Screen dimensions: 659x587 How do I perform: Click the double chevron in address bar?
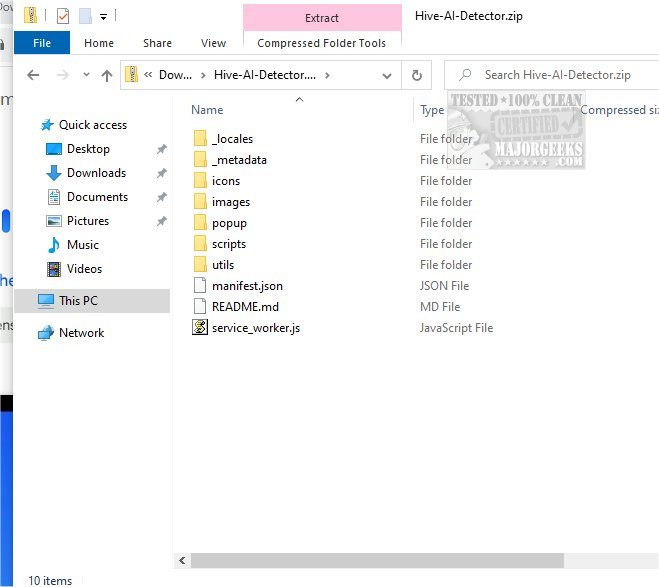[x=148, y=75]
